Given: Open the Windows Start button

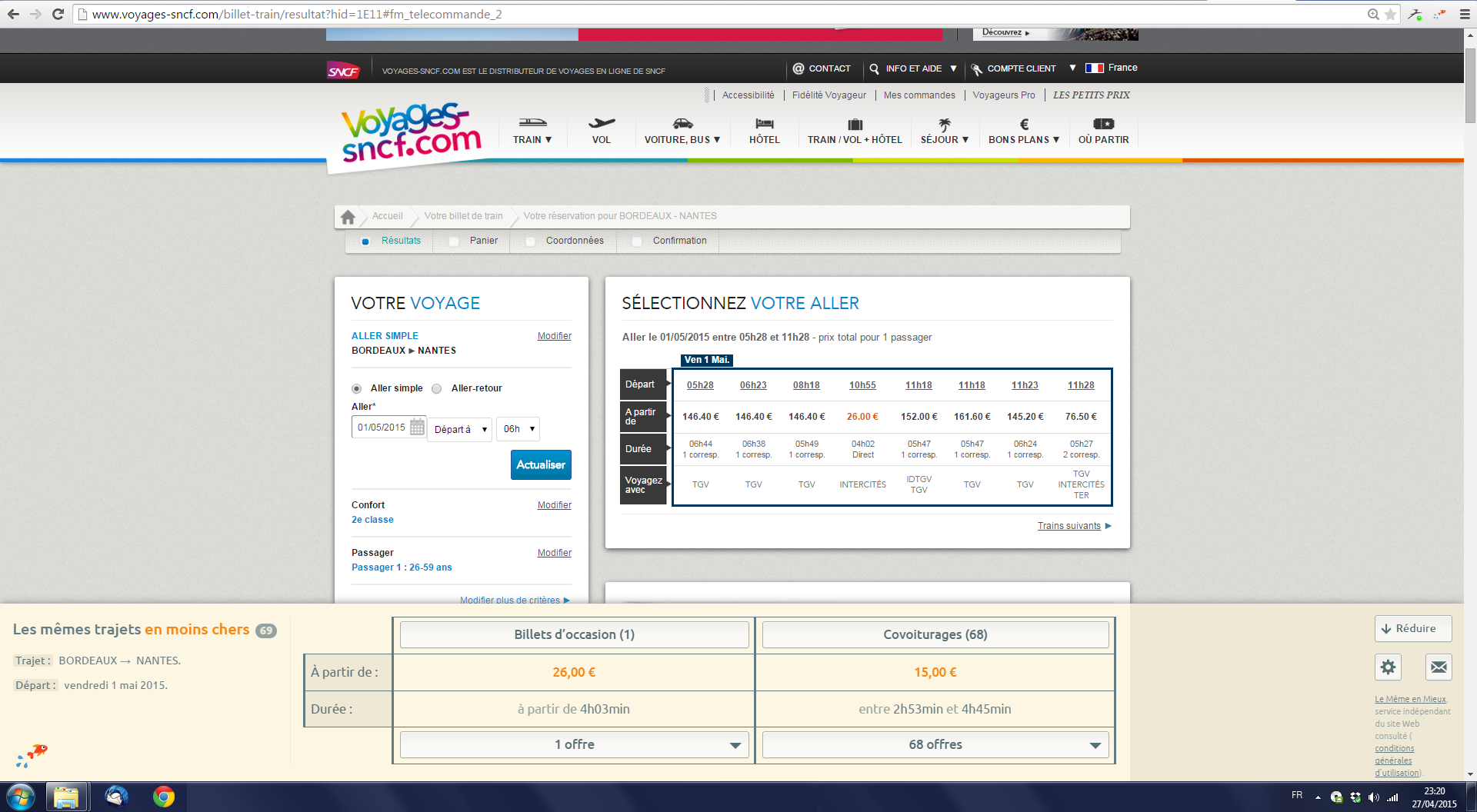Looking at the screenshot, I should (x=21, y=797).
